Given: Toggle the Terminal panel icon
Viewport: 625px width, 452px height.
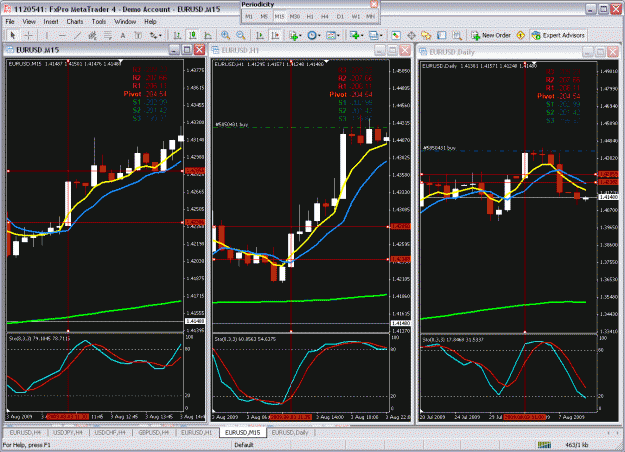Looking at the screenshot, I should pos(441,35).
